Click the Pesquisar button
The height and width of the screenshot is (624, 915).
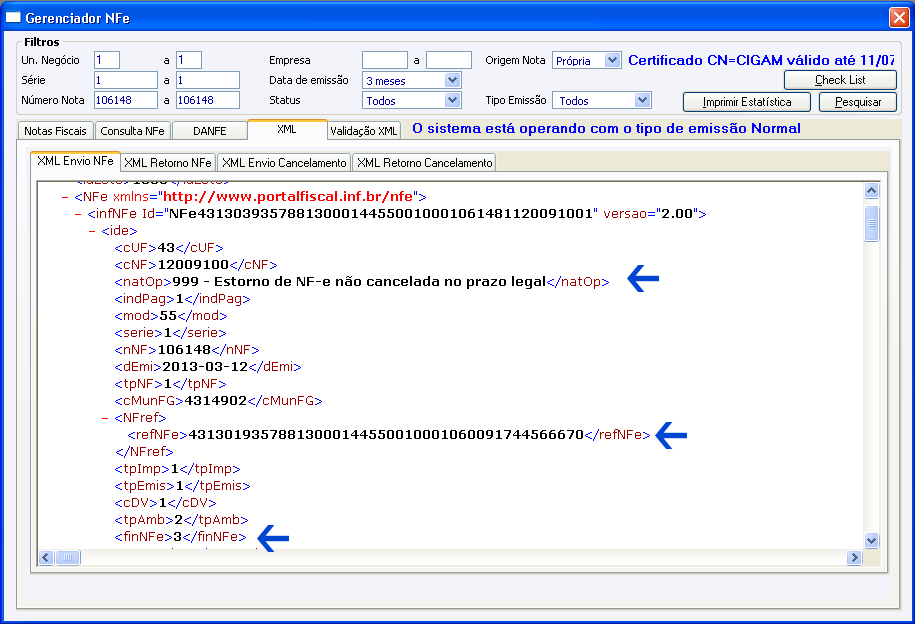[x=858, y=102]
